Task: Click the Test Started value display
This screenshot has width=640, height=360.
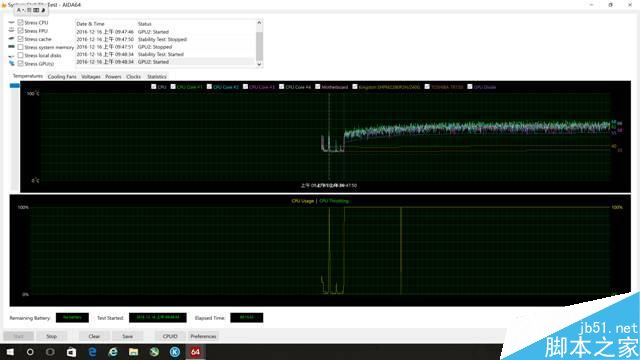Action: (x=158, y=318)
